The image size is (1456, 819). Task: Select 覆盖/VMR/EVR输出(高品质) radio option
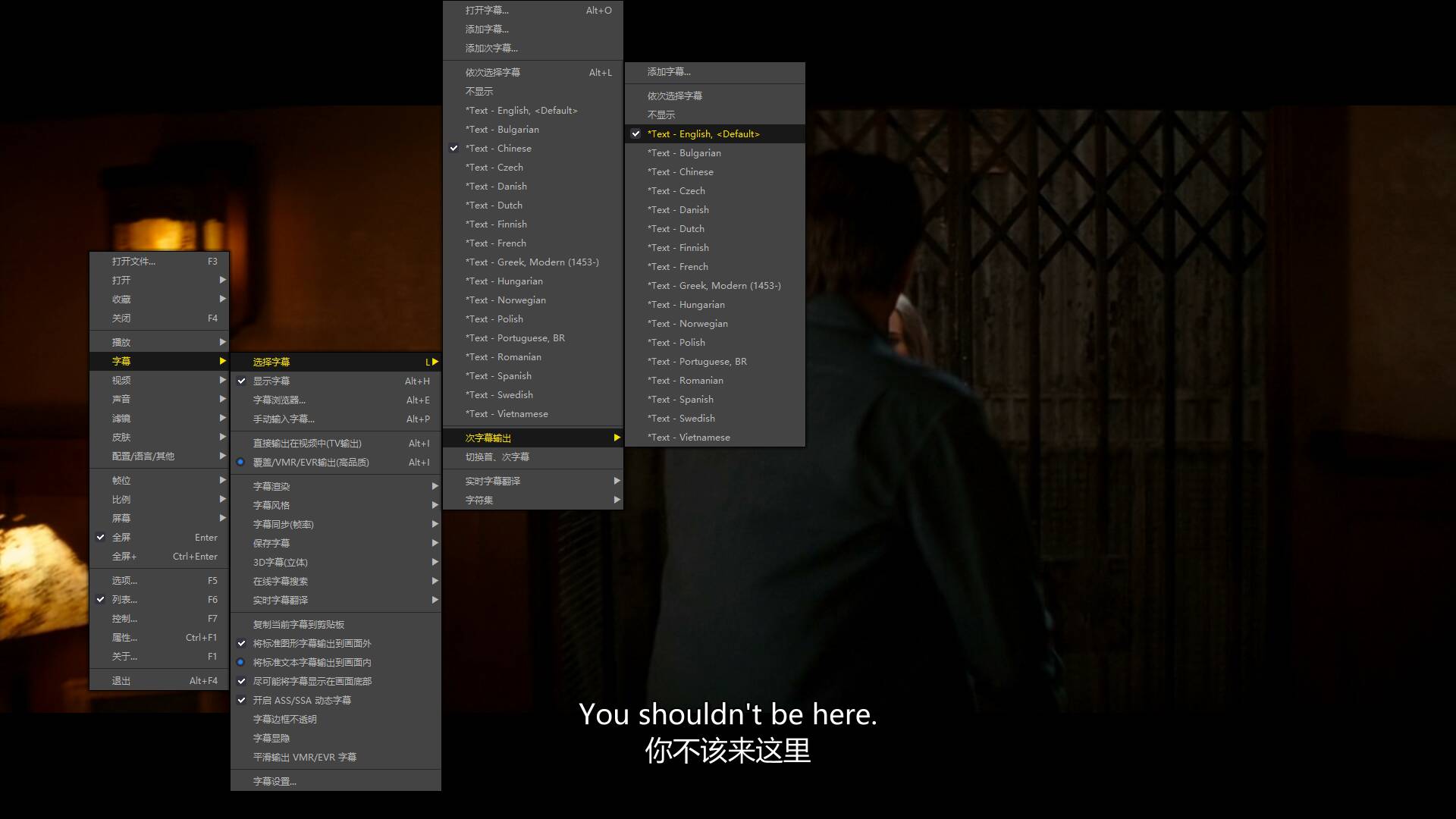tap(311, 462)
